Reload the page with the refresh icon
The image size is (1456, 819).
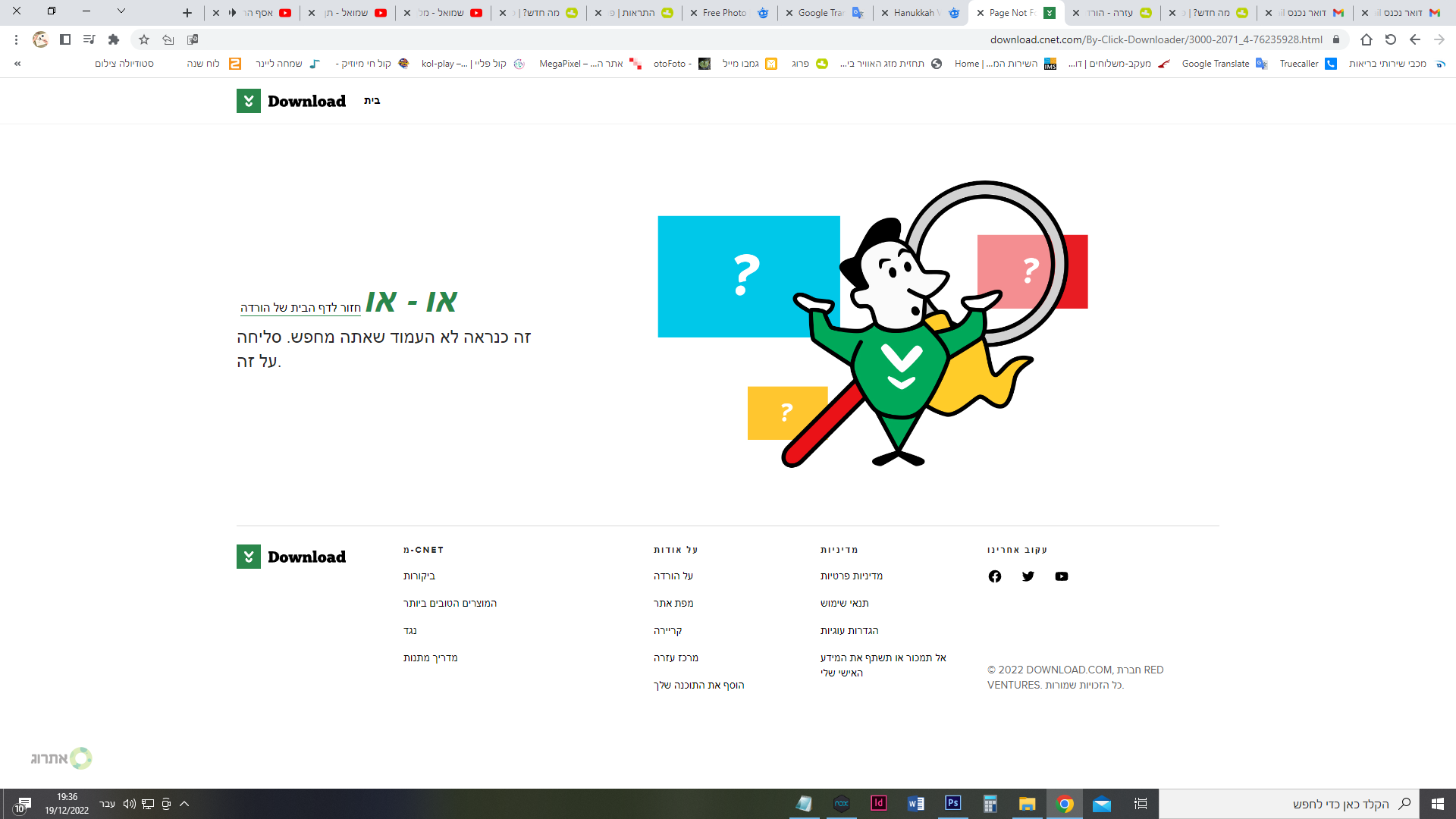point(1390,39)
